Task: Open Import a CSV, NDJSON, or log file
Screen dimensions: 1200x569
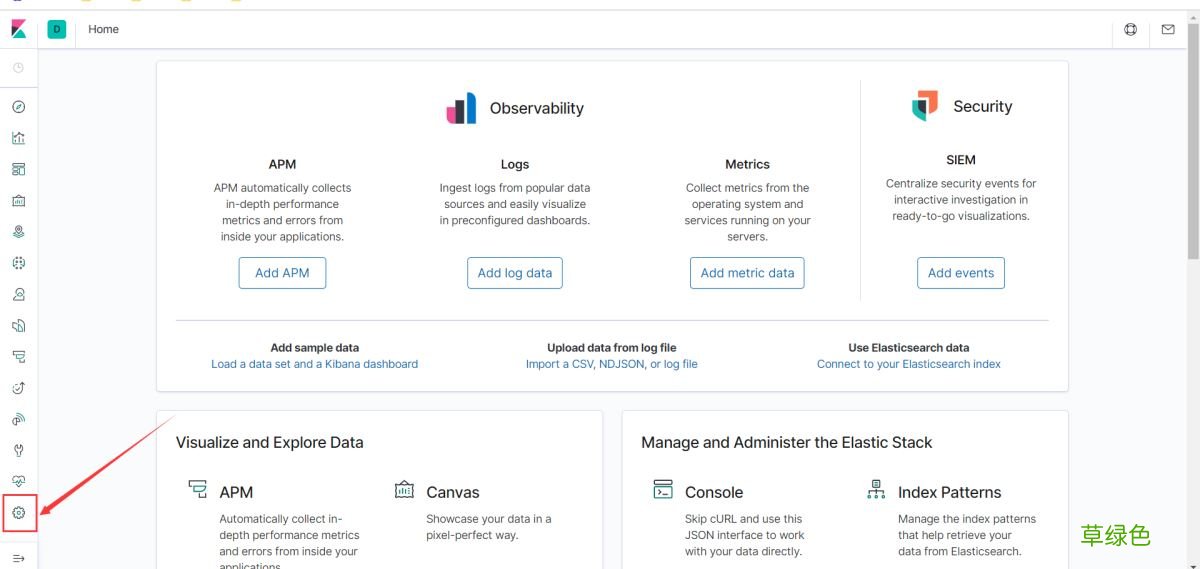Action: click(x=612, y=364)
